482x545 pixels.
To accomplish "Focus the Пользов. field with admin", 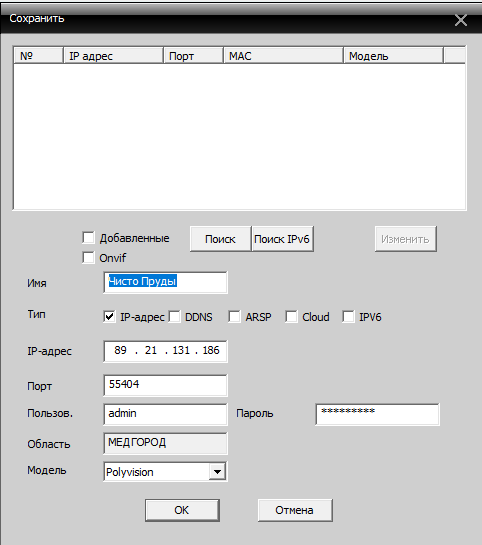I will click(165, 414).
